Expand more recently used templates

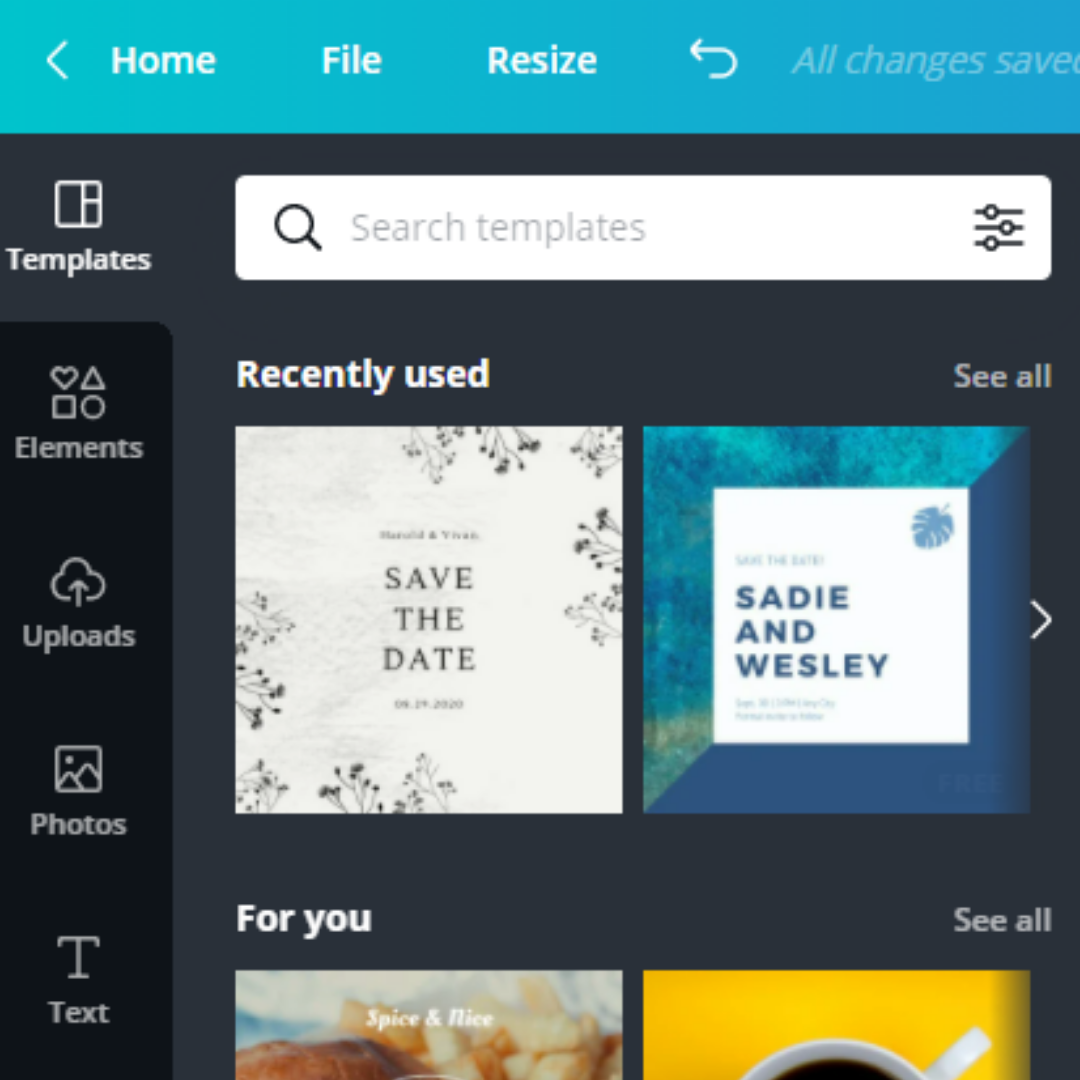pos(1041,619)
